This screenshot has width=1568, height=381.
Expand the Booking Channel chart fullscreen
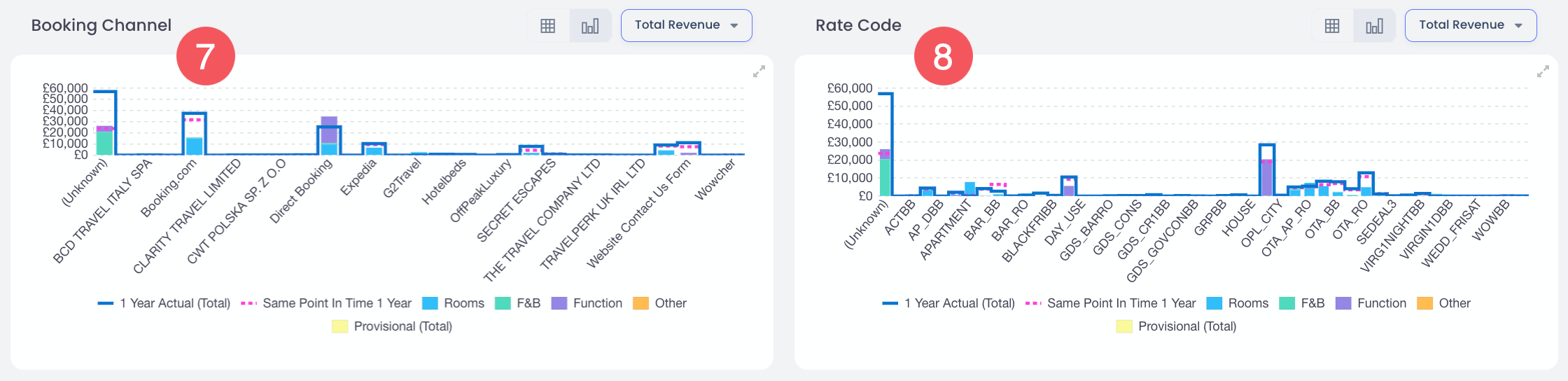coord(759,71)
